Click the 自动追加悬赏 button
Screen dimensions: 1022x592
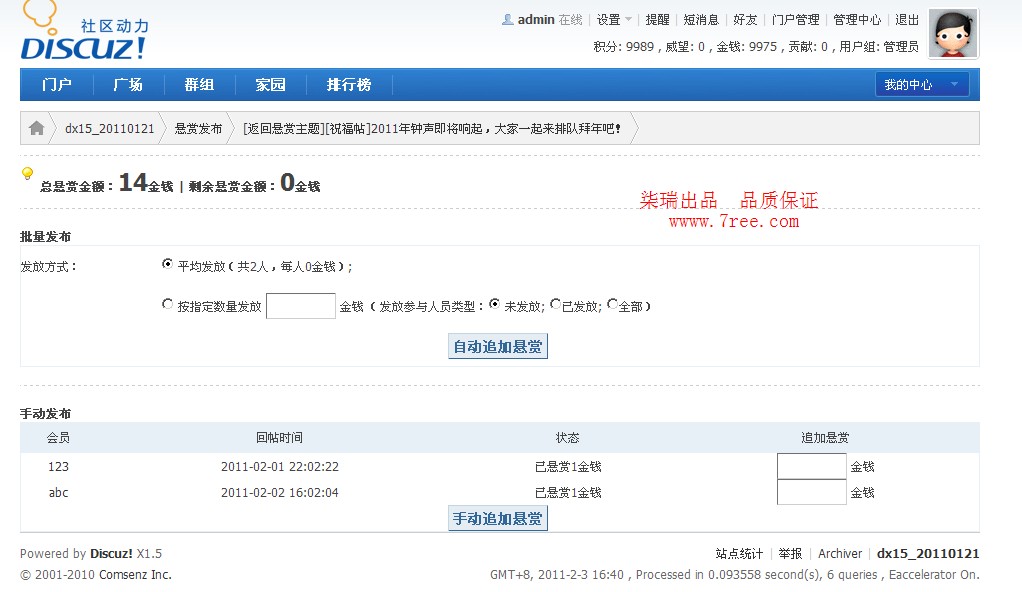pos(498,346)
